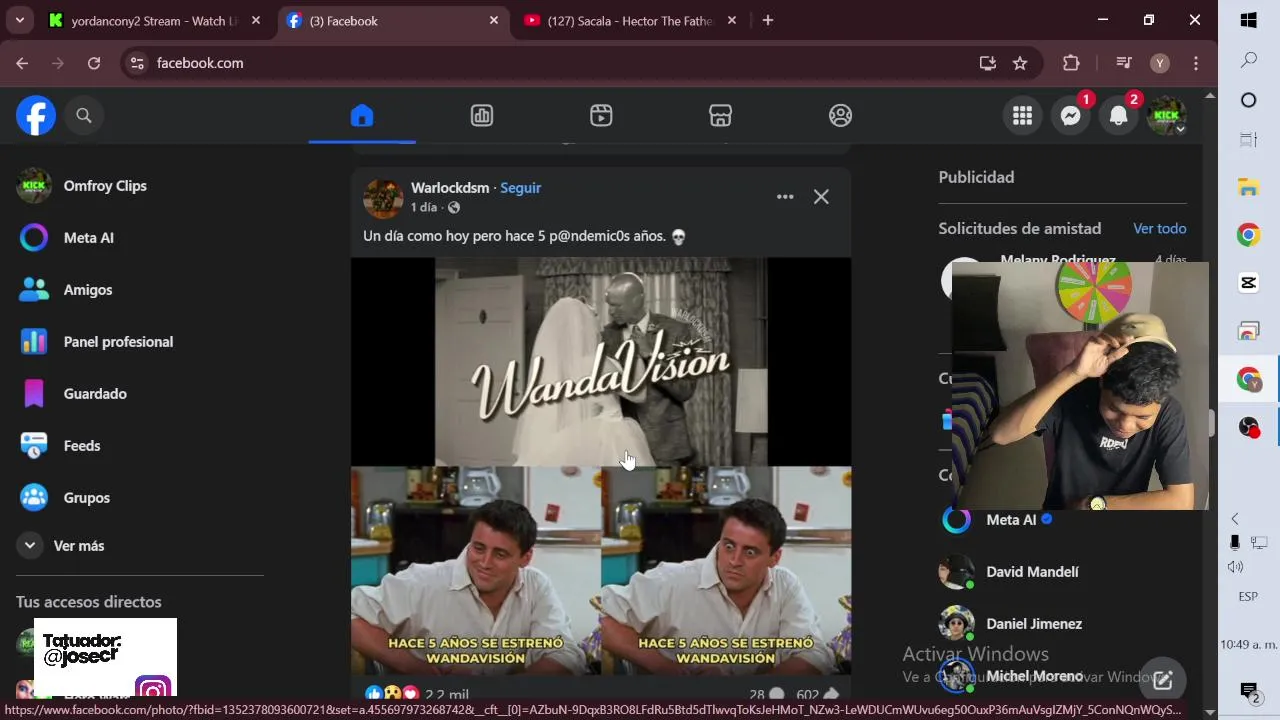The height and width of the screenshot is (720, 1280).
Task: View the post's 602 shares count
Action: pos(817,694)
